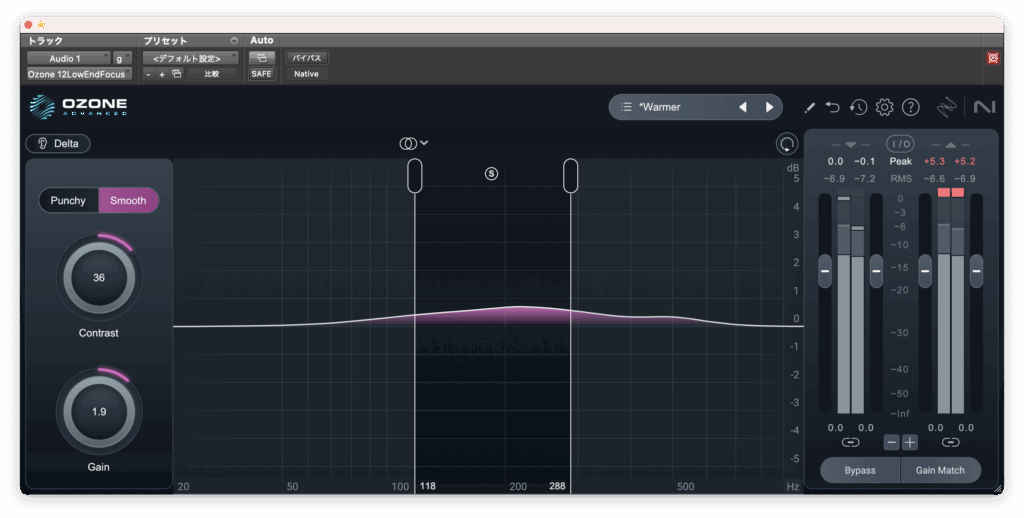Toggle Delta listening mode

pyautogui.click(x=58, y=144)
